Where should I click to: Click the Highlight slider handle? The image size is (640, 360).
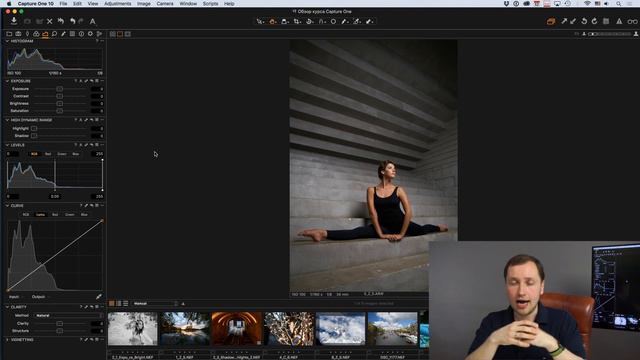[x=34, y=128]
